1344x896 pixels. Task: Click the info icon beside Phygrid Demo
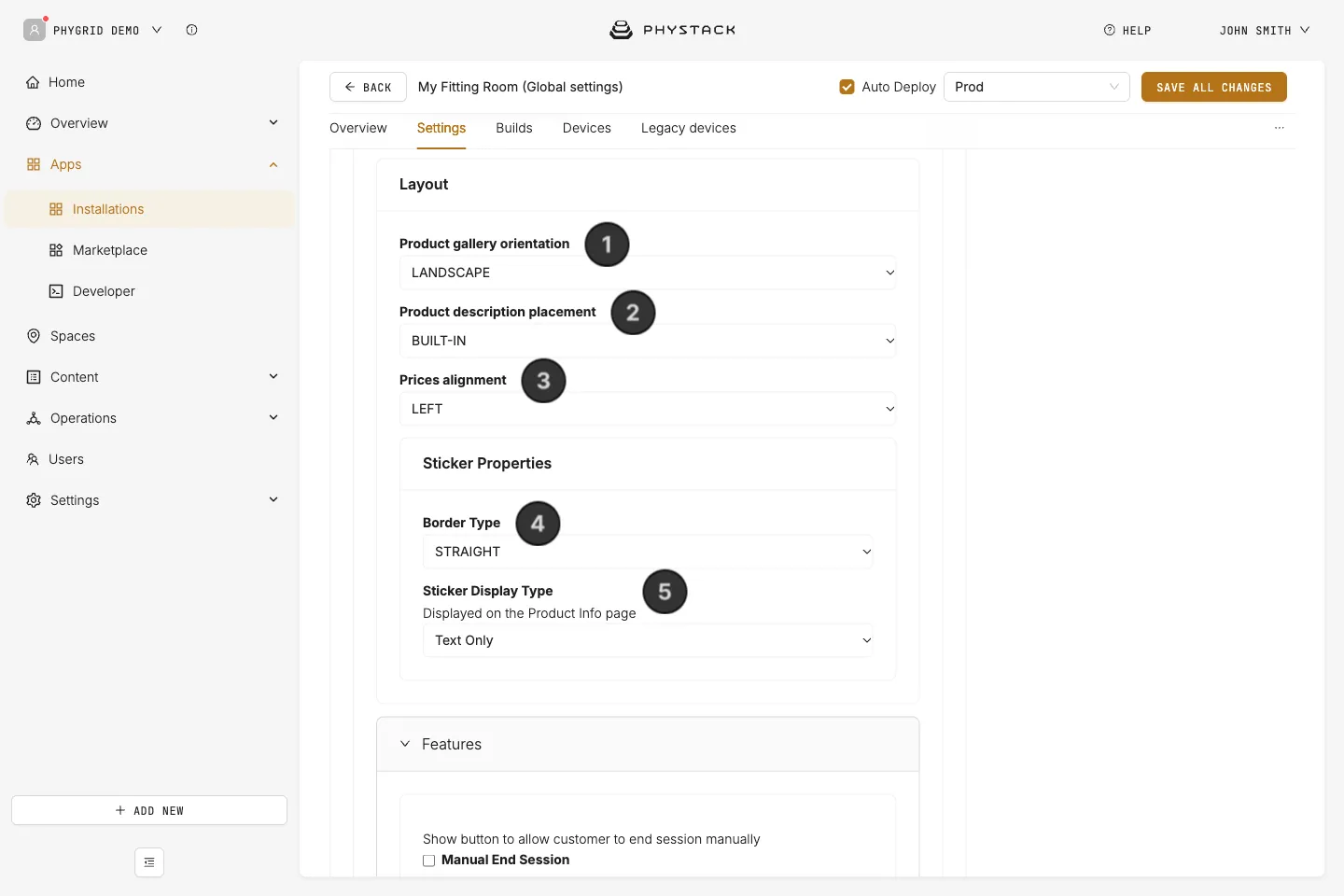(191, 30)
